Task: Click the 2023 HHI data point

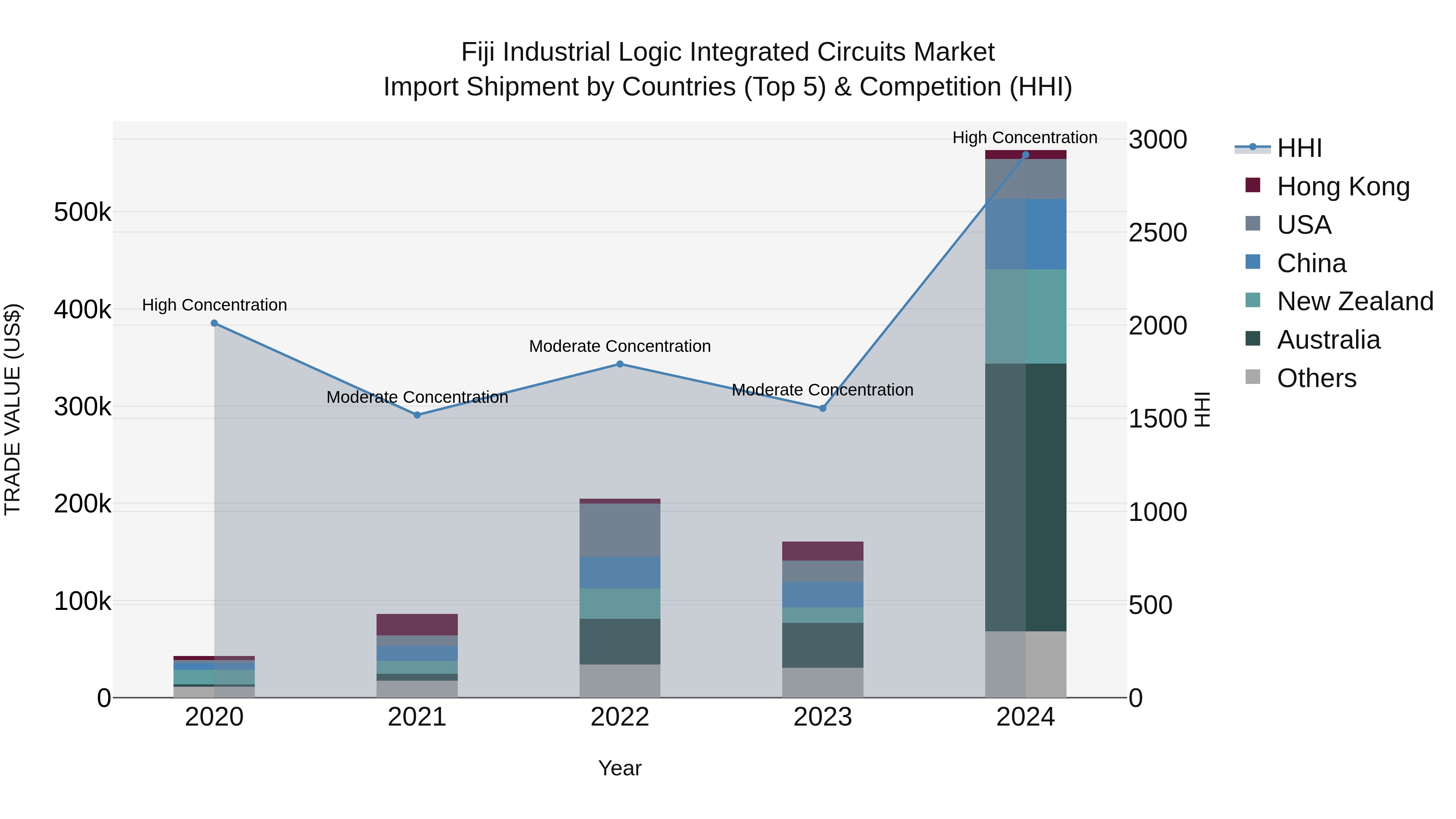Action: pos(823,408)
